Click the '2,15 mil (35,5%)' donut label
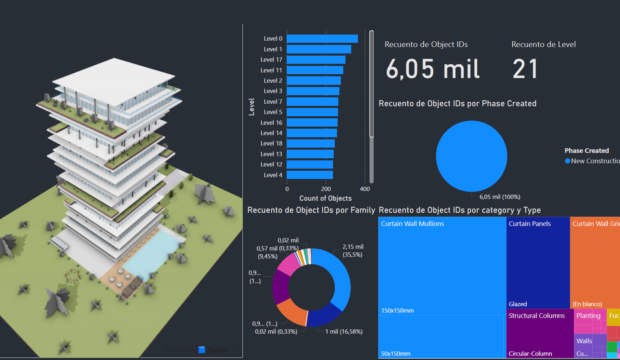 point(353,251)
